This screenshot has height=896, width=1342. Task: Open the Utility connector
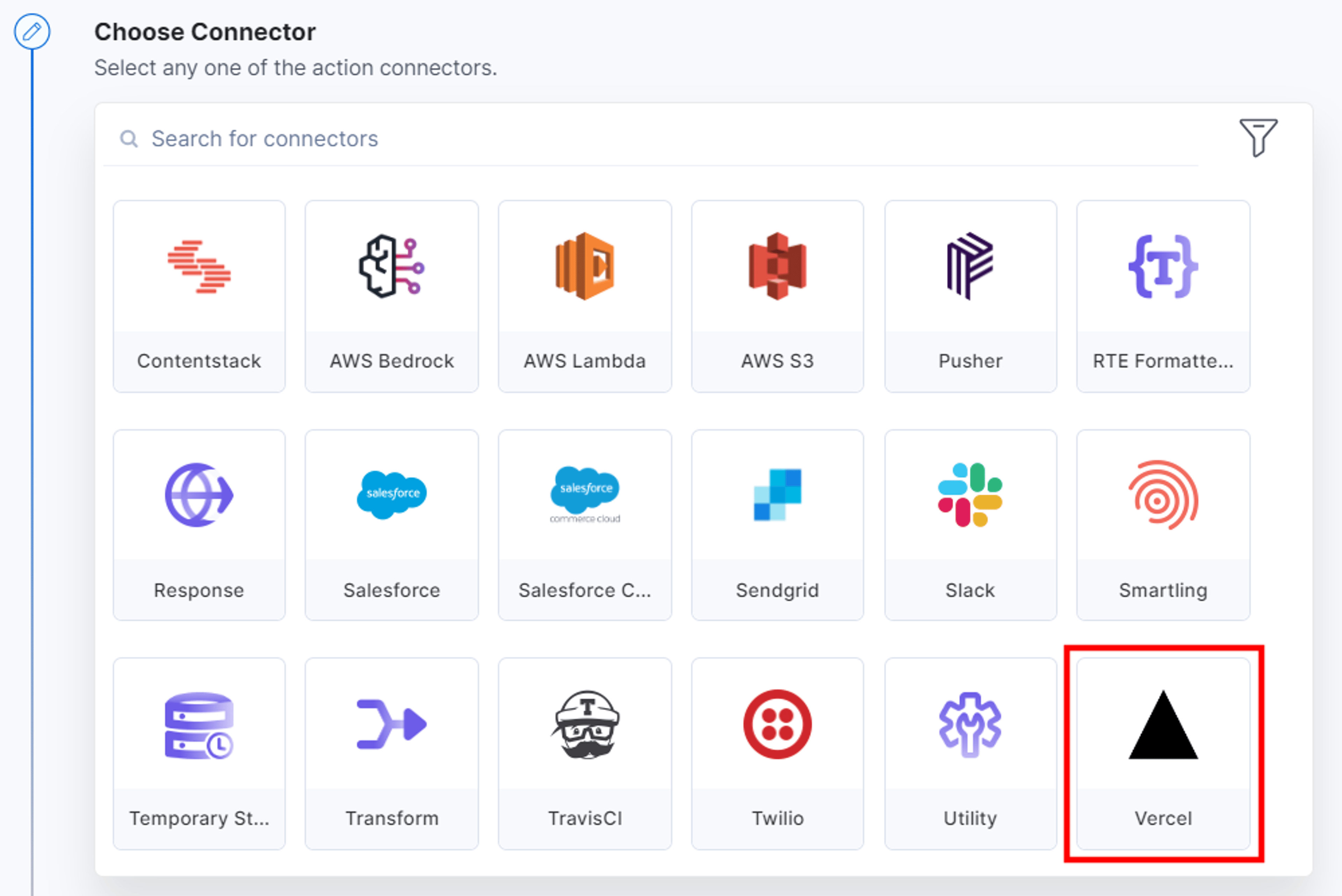point(971,753)
